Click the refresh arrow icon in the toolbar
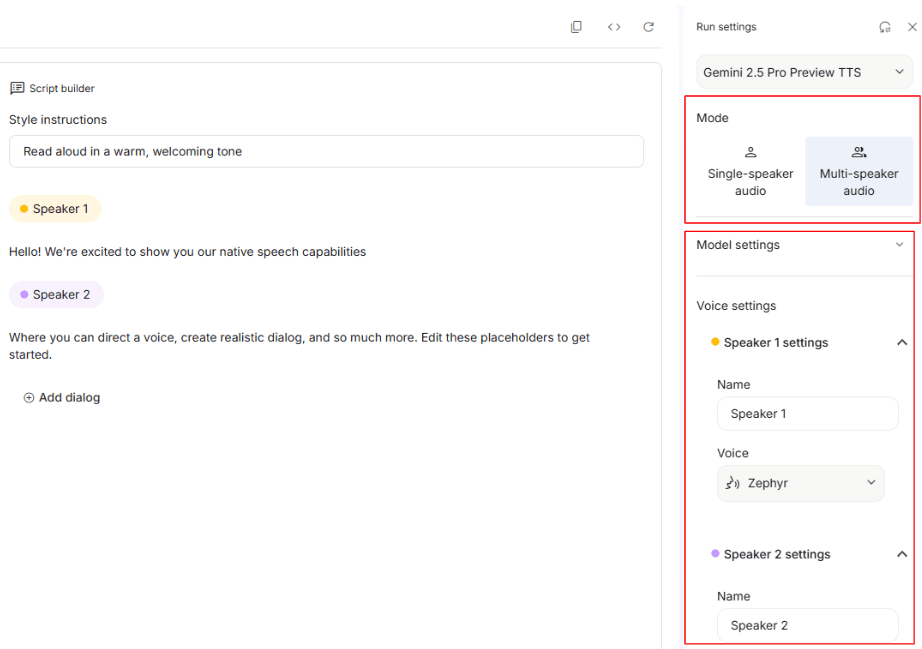The image size is (922, 649). tap(649, 27)
